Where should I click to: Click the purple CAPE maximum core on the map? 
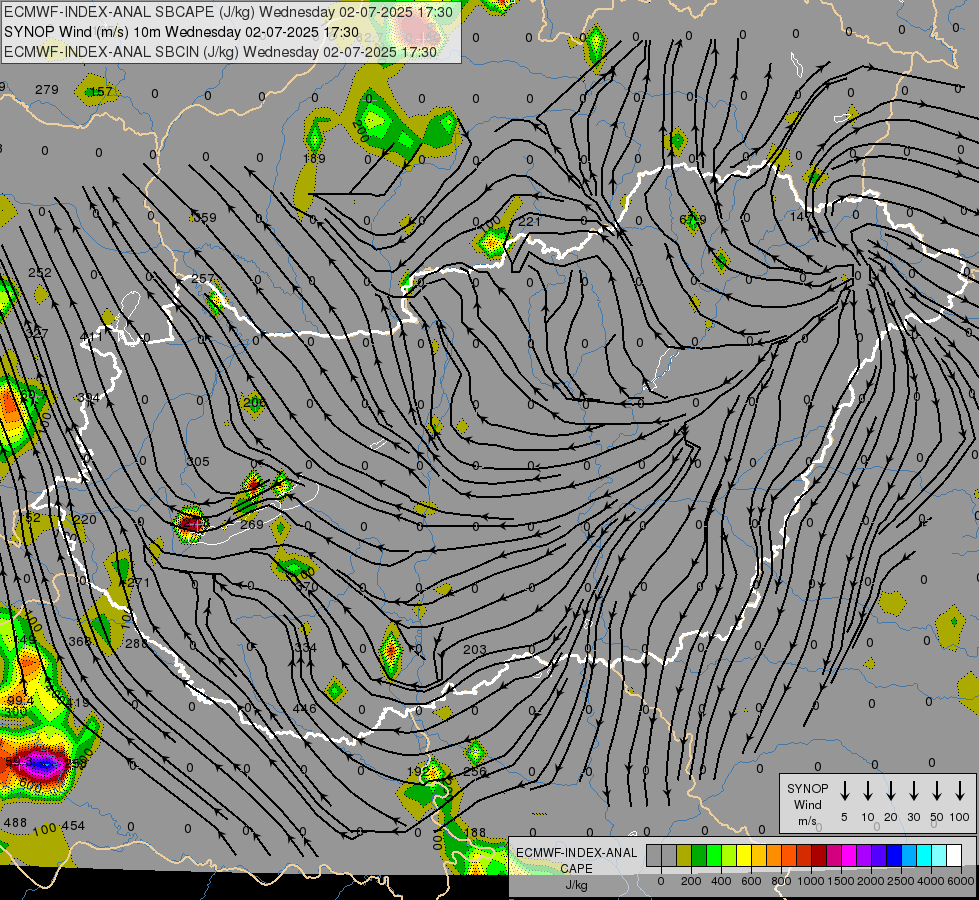tap(44, 763)
